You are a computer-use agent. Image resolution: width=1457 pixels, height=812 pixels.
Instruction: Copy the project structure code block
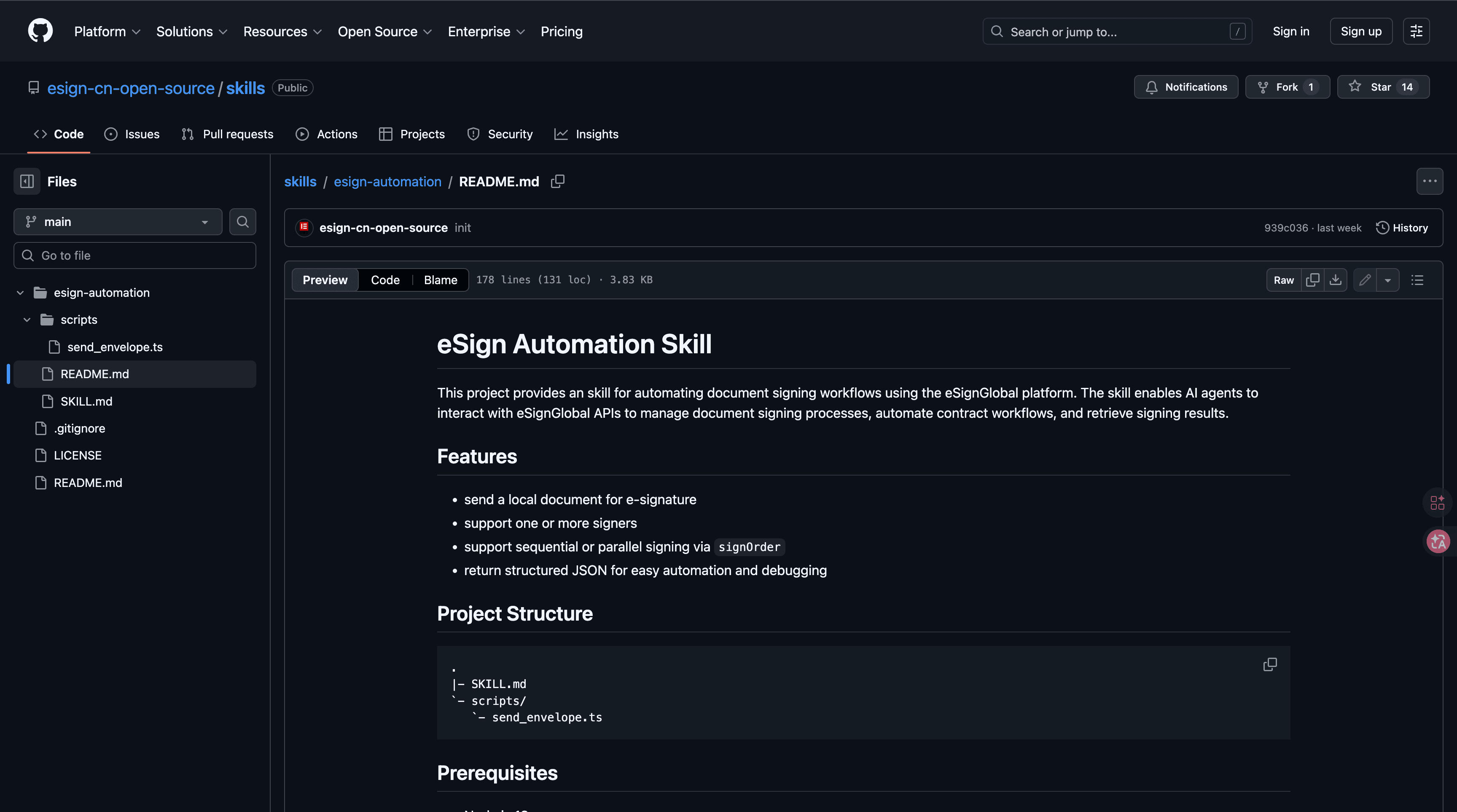click(x=1269, y=664)
